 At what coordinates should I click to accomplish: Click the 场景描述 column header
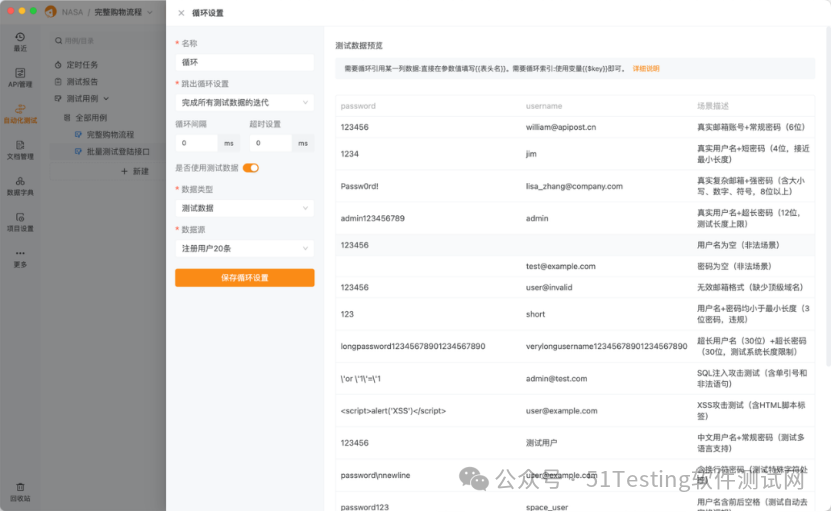pyautogui.click(x=713, y=106)
